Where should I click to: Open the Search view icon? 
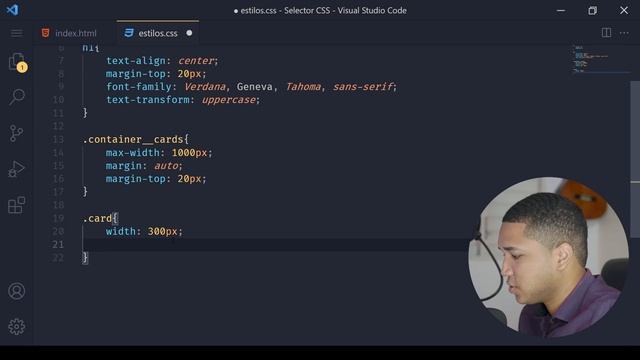click(17, 97)
